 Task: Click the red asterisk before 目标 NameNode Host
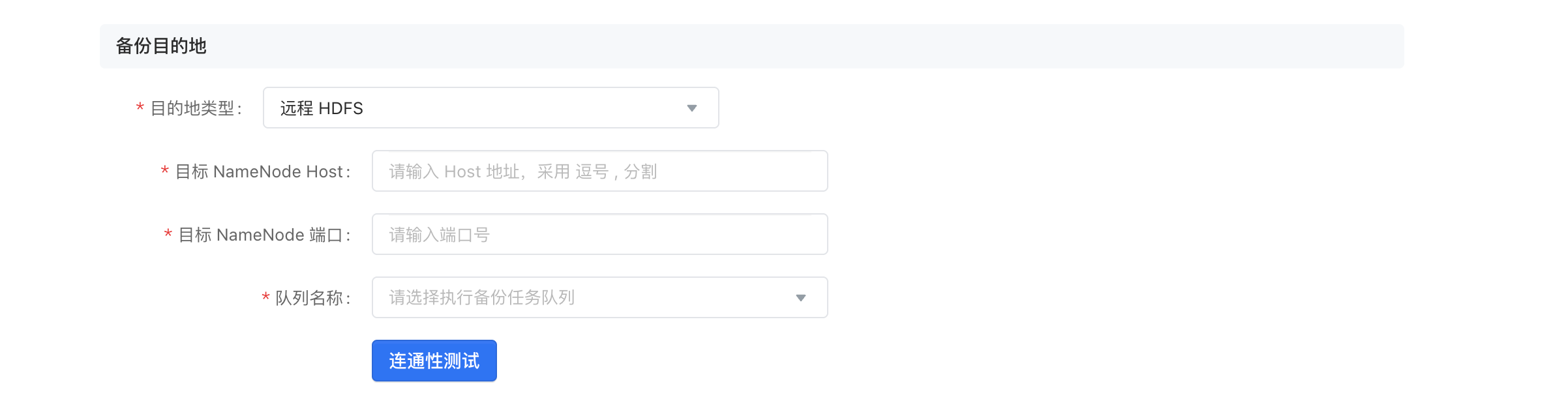click(x=164, y=172)
